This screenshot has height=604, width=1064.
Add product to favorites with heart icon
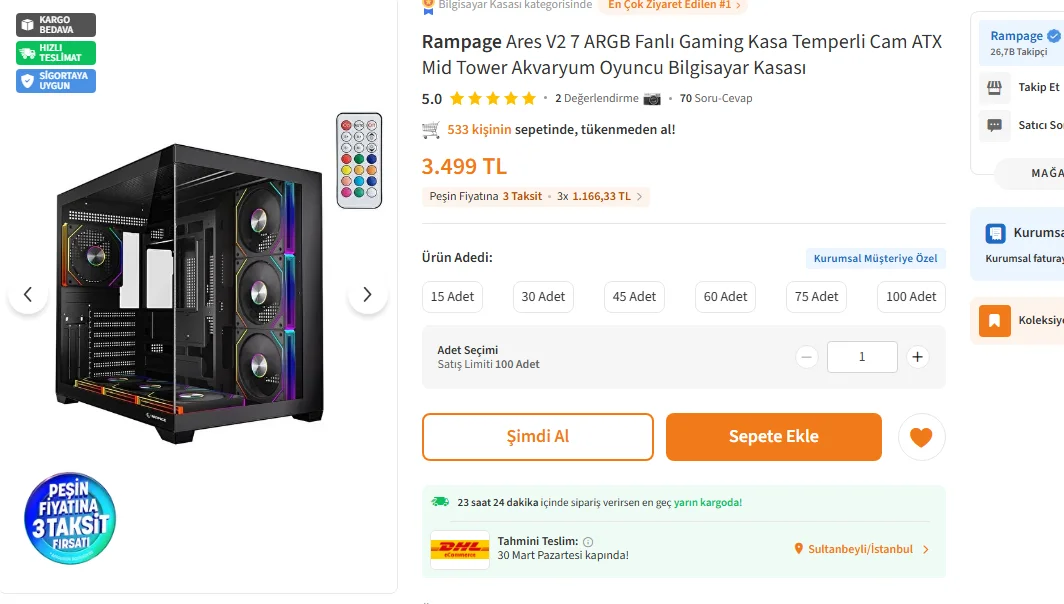point(921,437)
